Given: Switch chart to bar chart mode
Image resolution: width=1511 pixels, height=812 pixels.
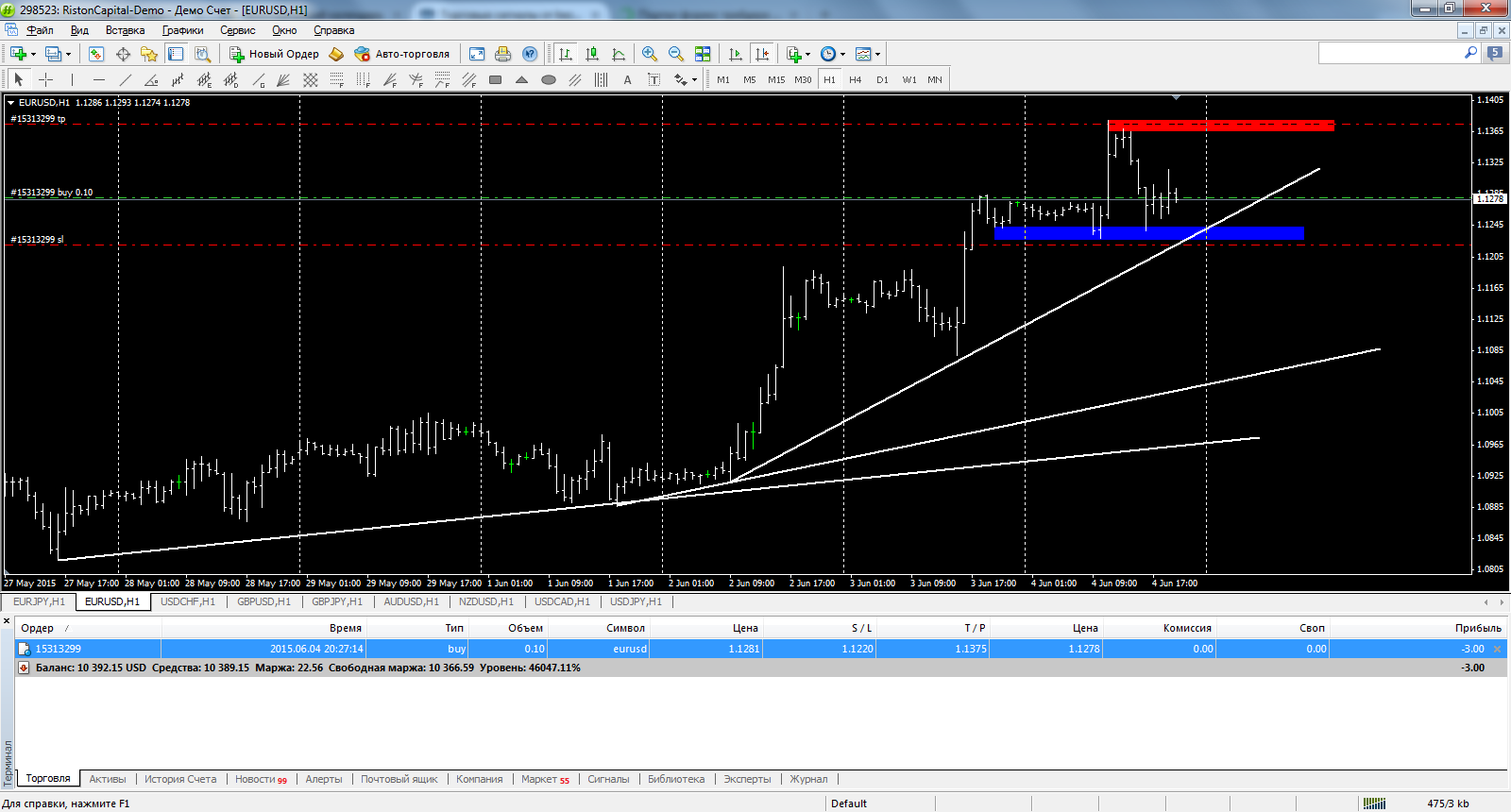Looking at the screenshot, I should point(566,54).
